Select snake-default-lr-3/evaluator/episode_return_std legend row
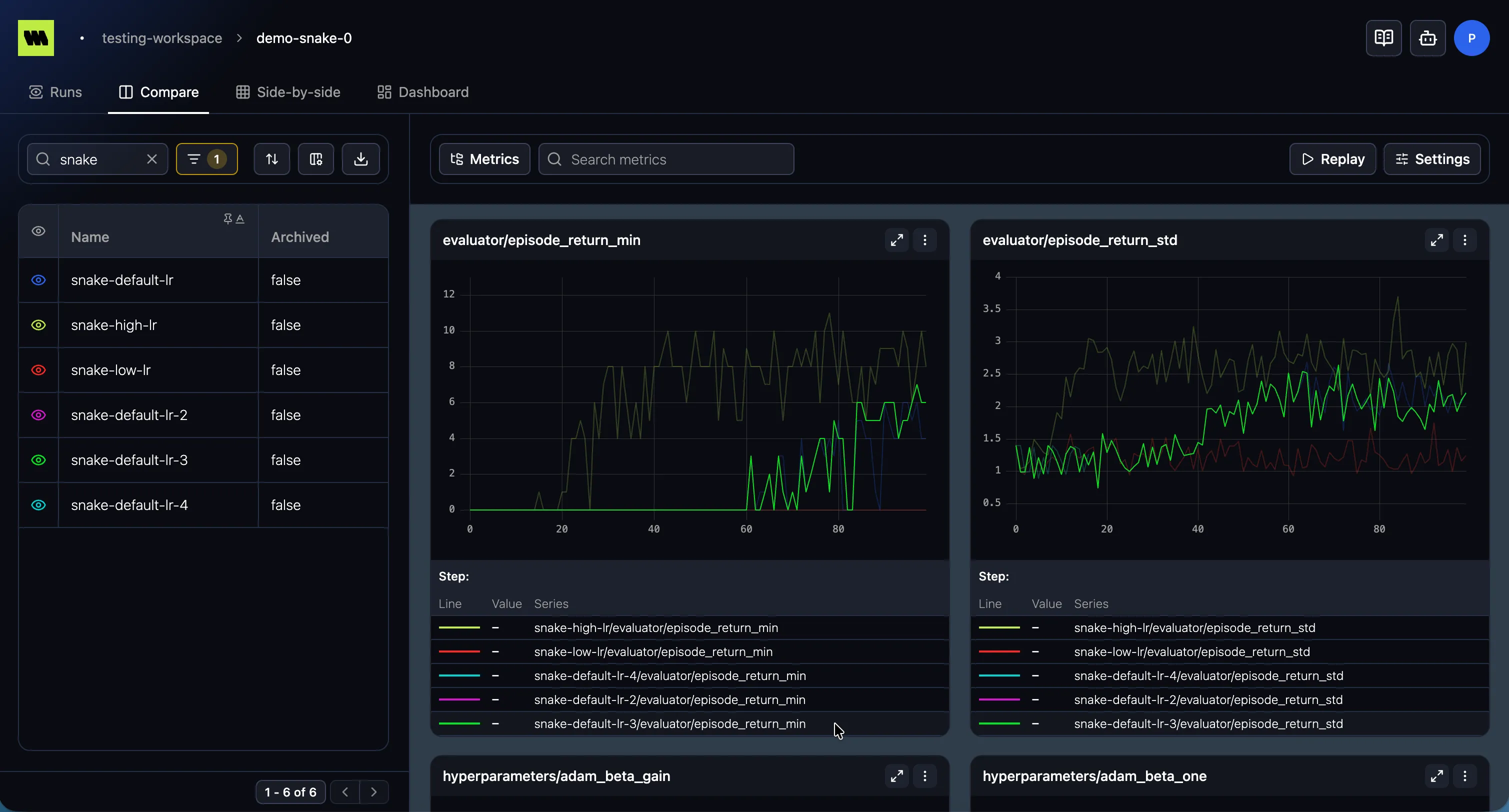The height and width of the screenshot is (812, 1509). [x=1229, y=723]
